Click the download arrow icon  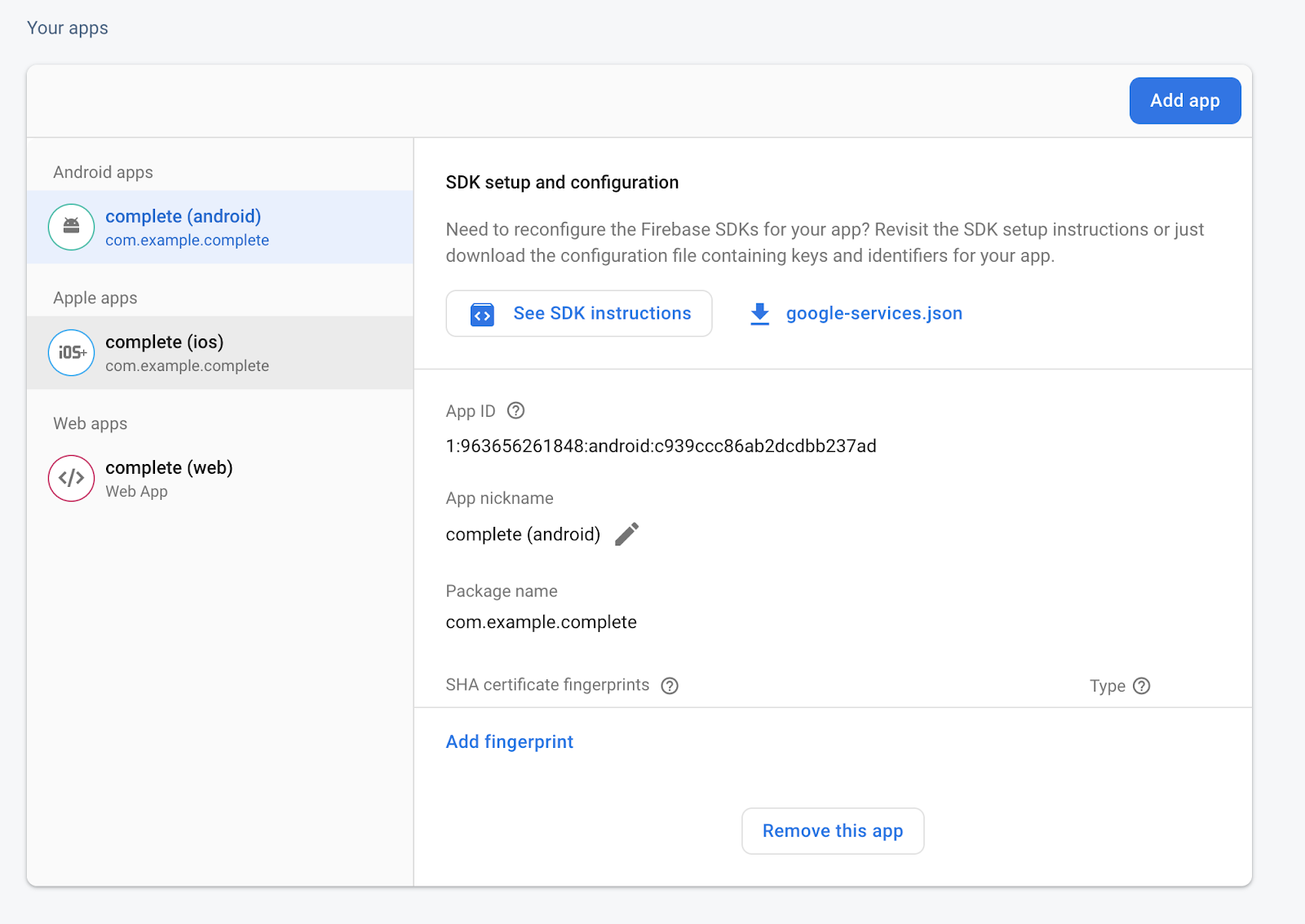click(x=759, y=314)
